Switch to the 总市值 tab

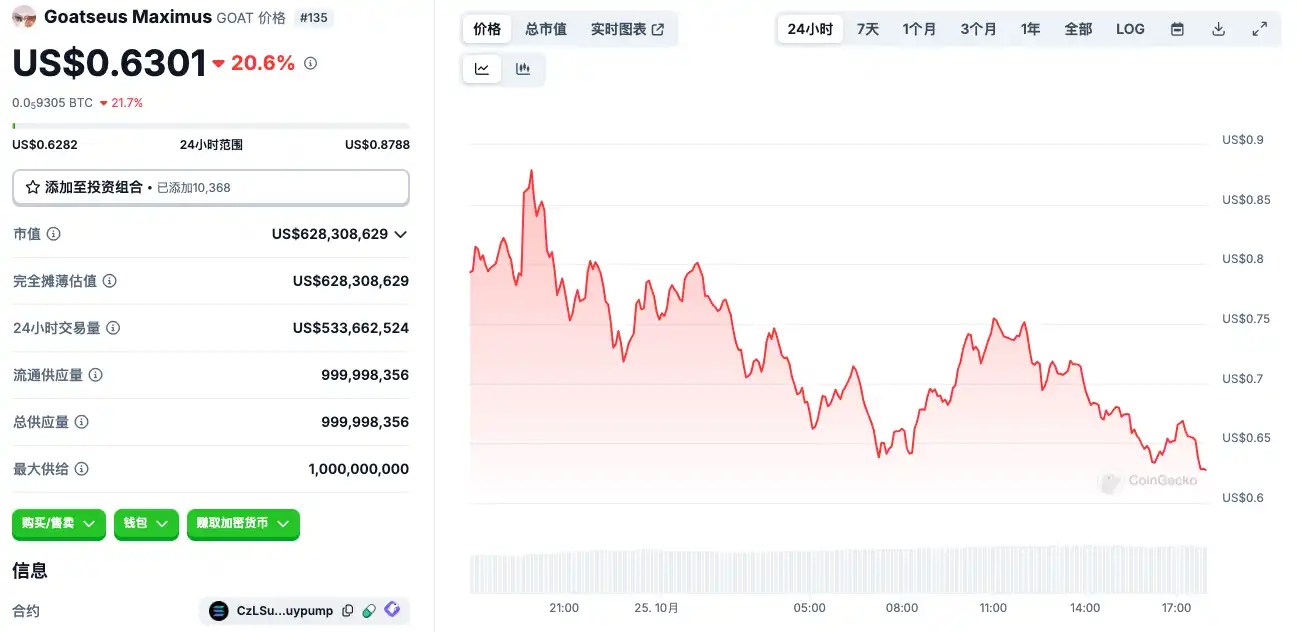(546, 29)
